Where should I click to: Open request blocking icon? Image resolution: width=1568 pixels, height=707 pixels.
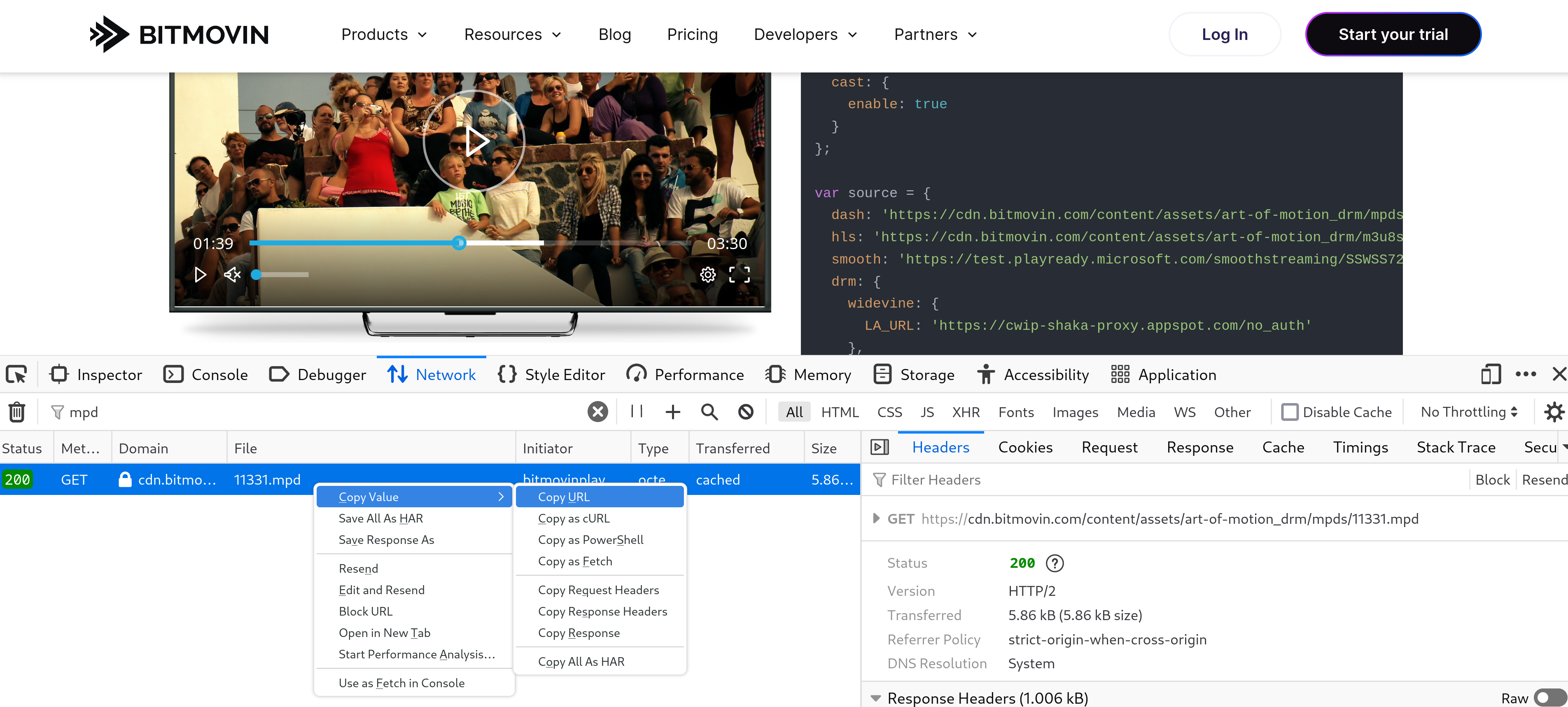[746, 412]
